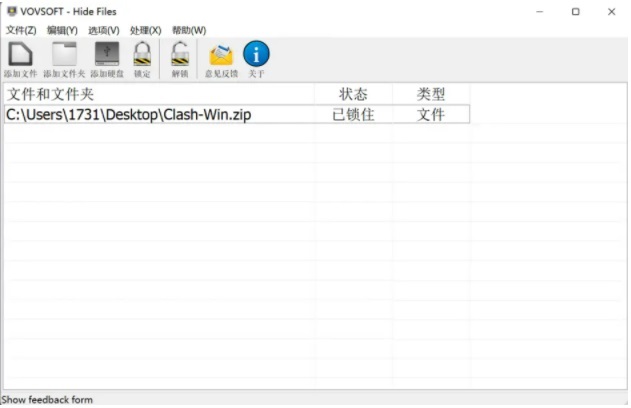Image resolution: width=631 pixels, height=408 pixels.
Task: Click the VOVSOFT app icon in title bar
Action: (x=12, y=11)
